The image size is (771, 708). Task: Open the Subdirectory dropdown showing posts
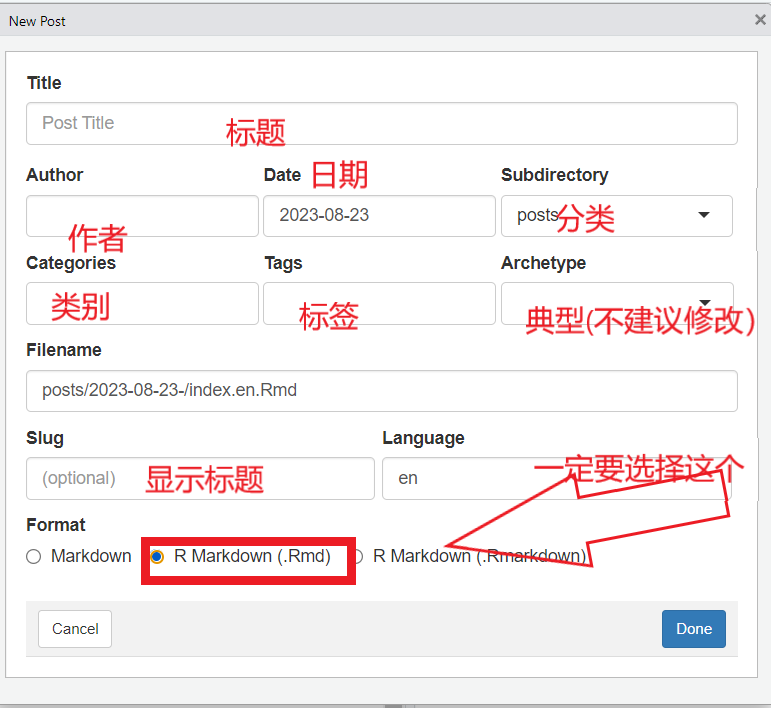click(616, 216)
